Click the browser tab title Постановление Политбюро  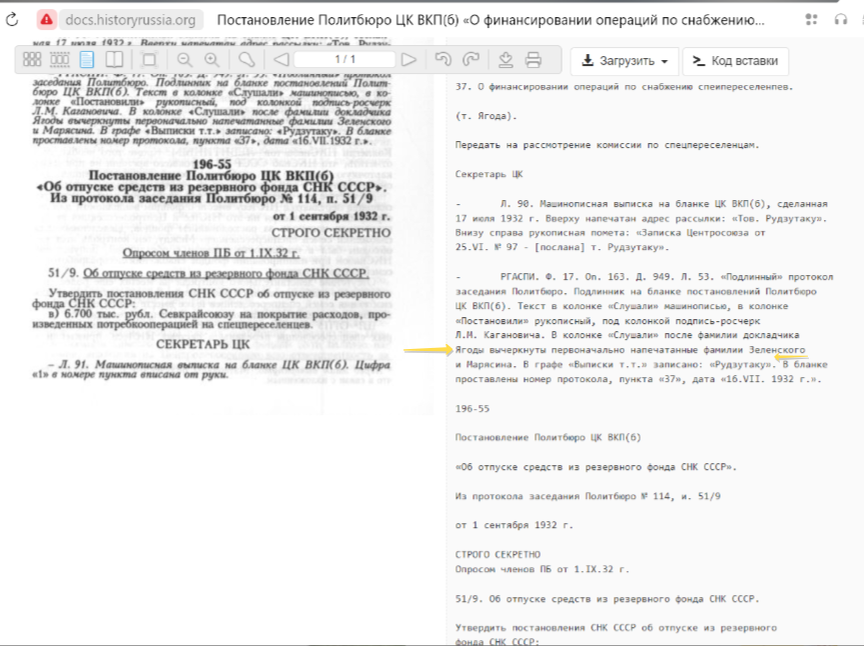click(490, 20)
